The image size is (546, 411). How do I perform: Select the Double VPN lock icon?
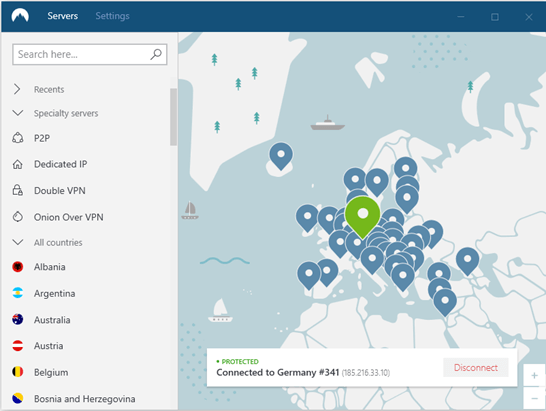coord(18,190)
